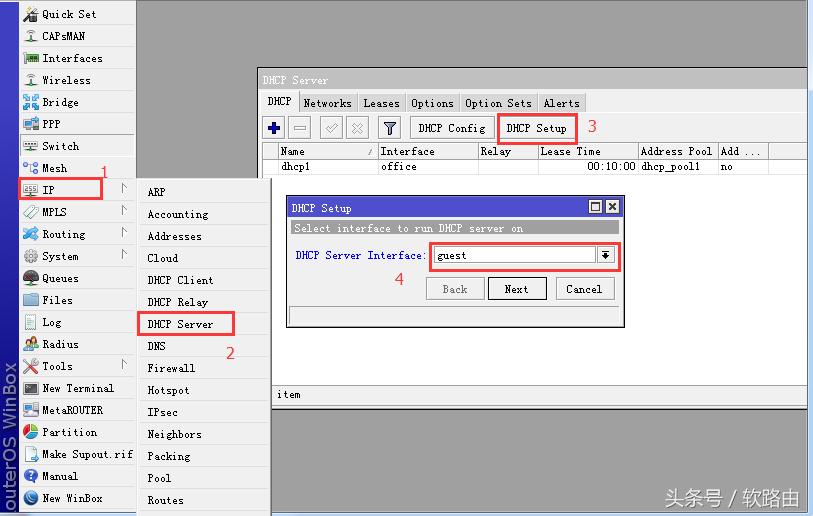Expand MPLS submenu arrow

click(x=124, y=210)
